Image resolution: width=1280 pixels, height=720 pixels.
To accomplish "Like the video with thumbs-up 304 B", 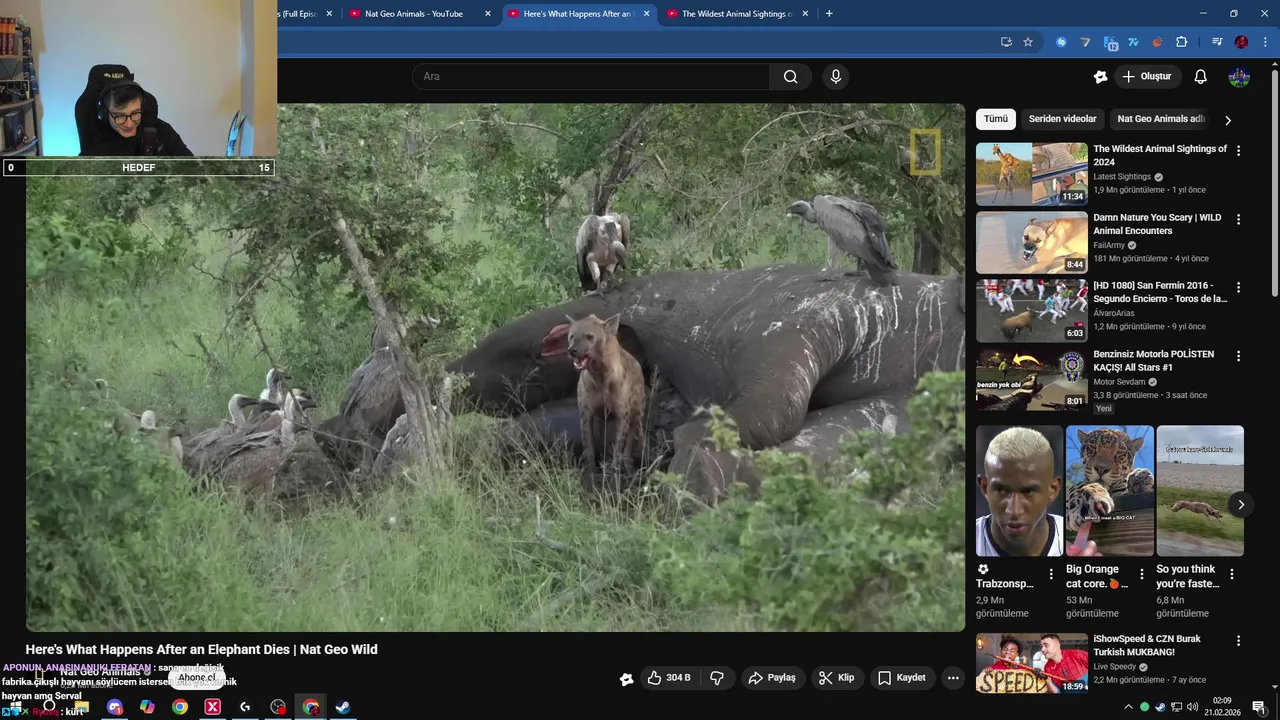I will (x=669, y=678).
